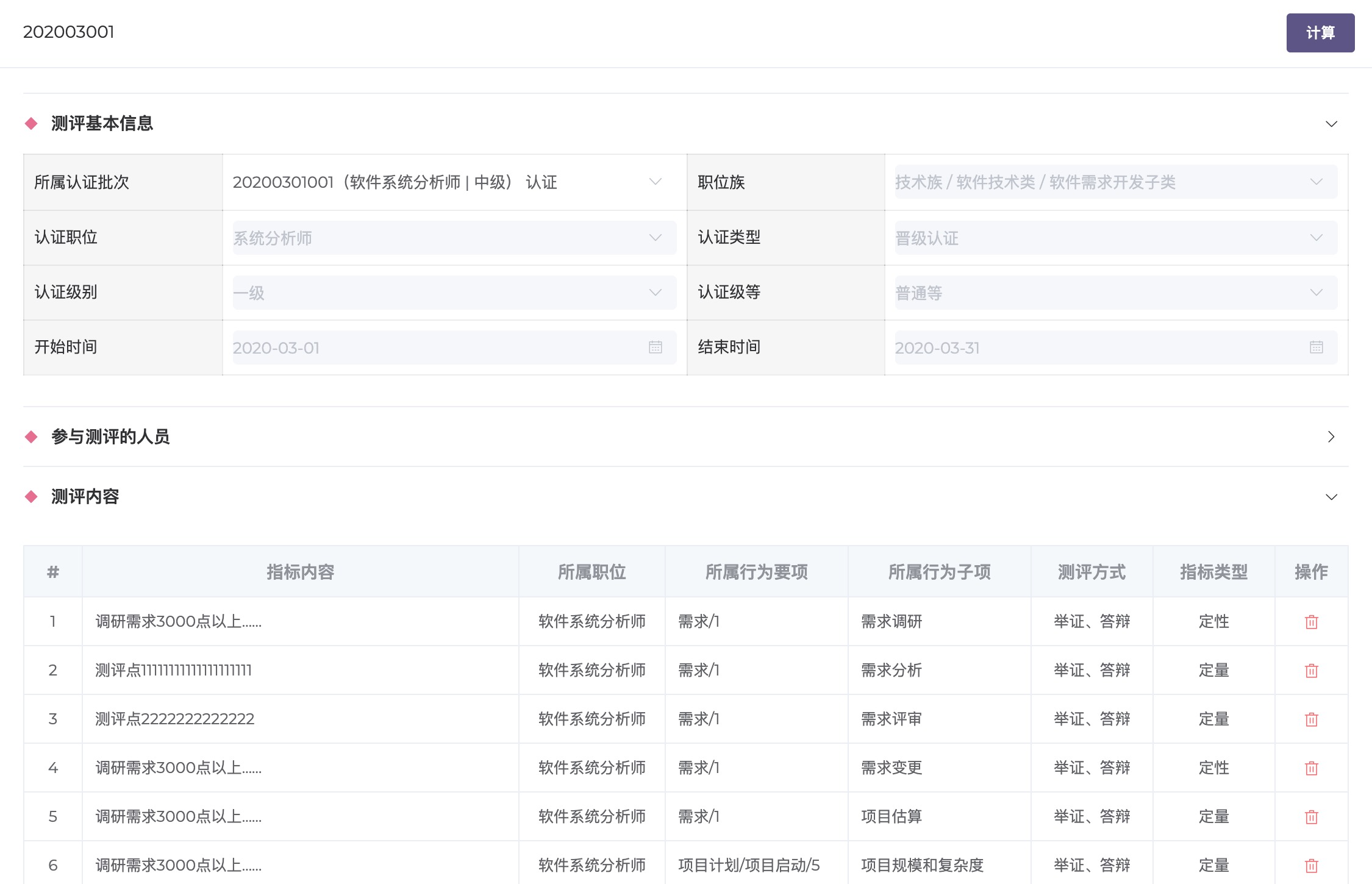Collapse the 测评基本信息 section
1372x884 pixels.
coord(1331,124)
